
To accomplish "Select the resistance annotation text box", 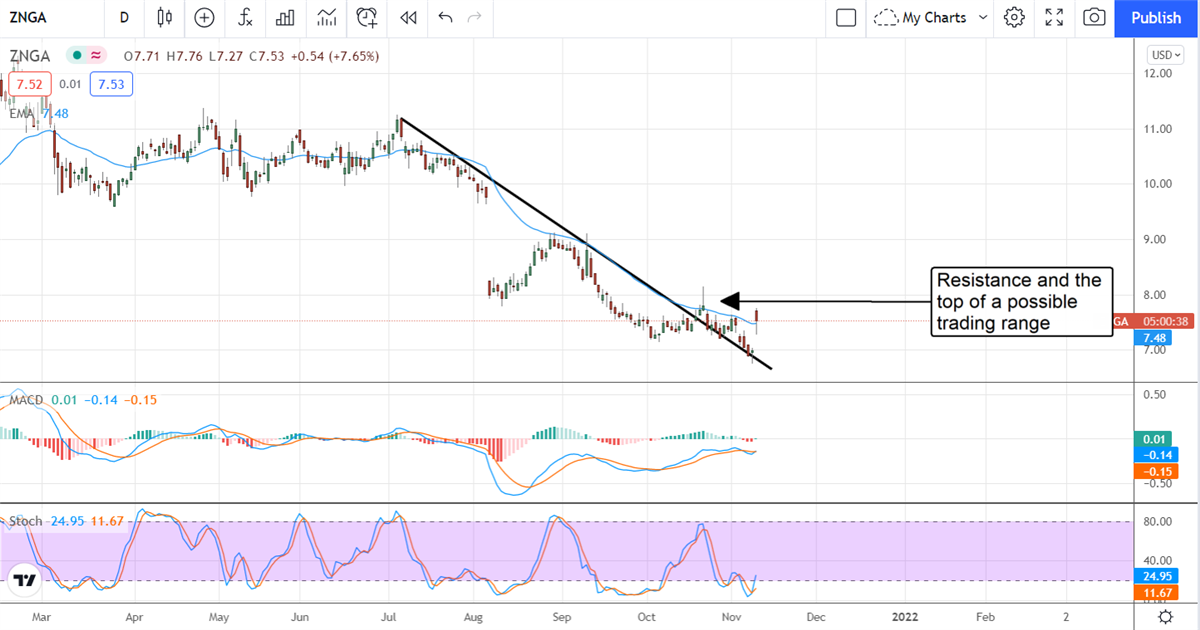I will click(x=1021, y=301).
